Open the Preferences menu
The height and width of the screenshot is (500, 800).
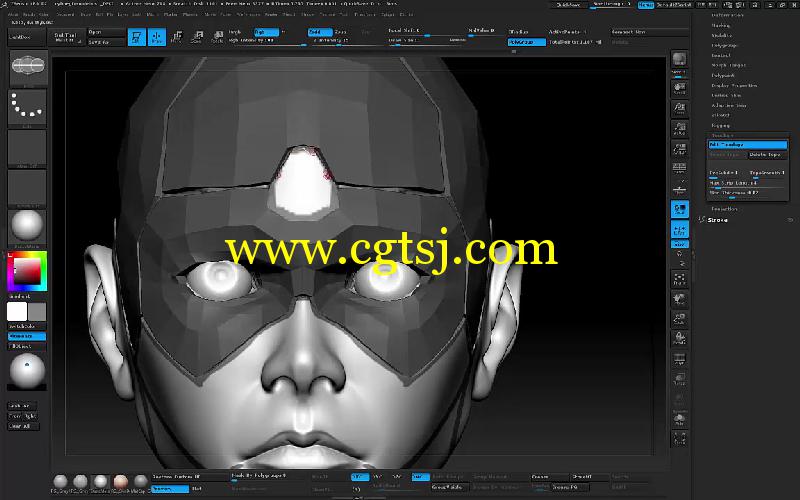tap(248, 14)
